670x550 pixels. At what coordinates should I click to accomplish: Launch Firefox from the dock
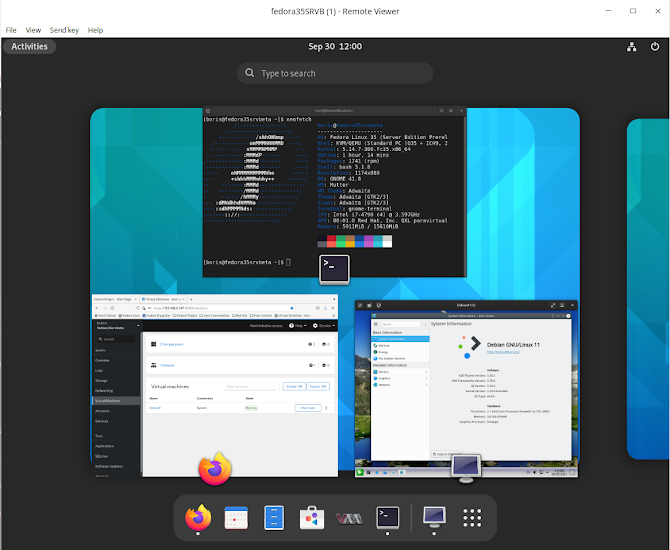[x=198, y=517]
